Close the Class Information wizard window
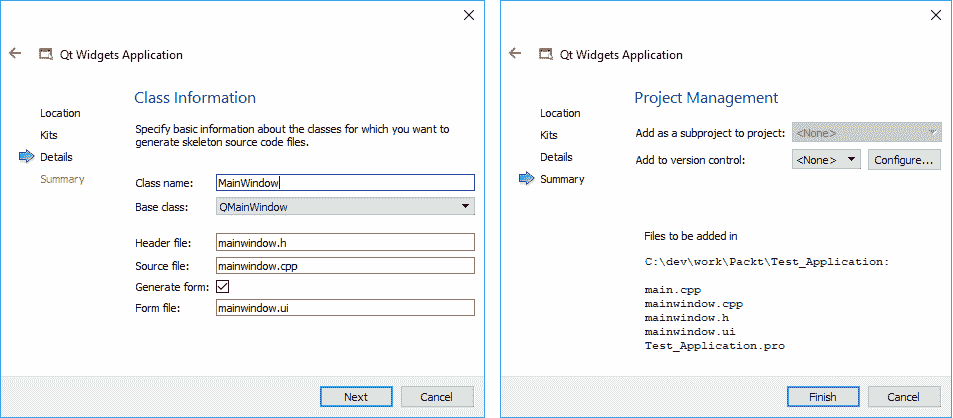This screenshot has width=953, height=418. [x=469, y=15]
